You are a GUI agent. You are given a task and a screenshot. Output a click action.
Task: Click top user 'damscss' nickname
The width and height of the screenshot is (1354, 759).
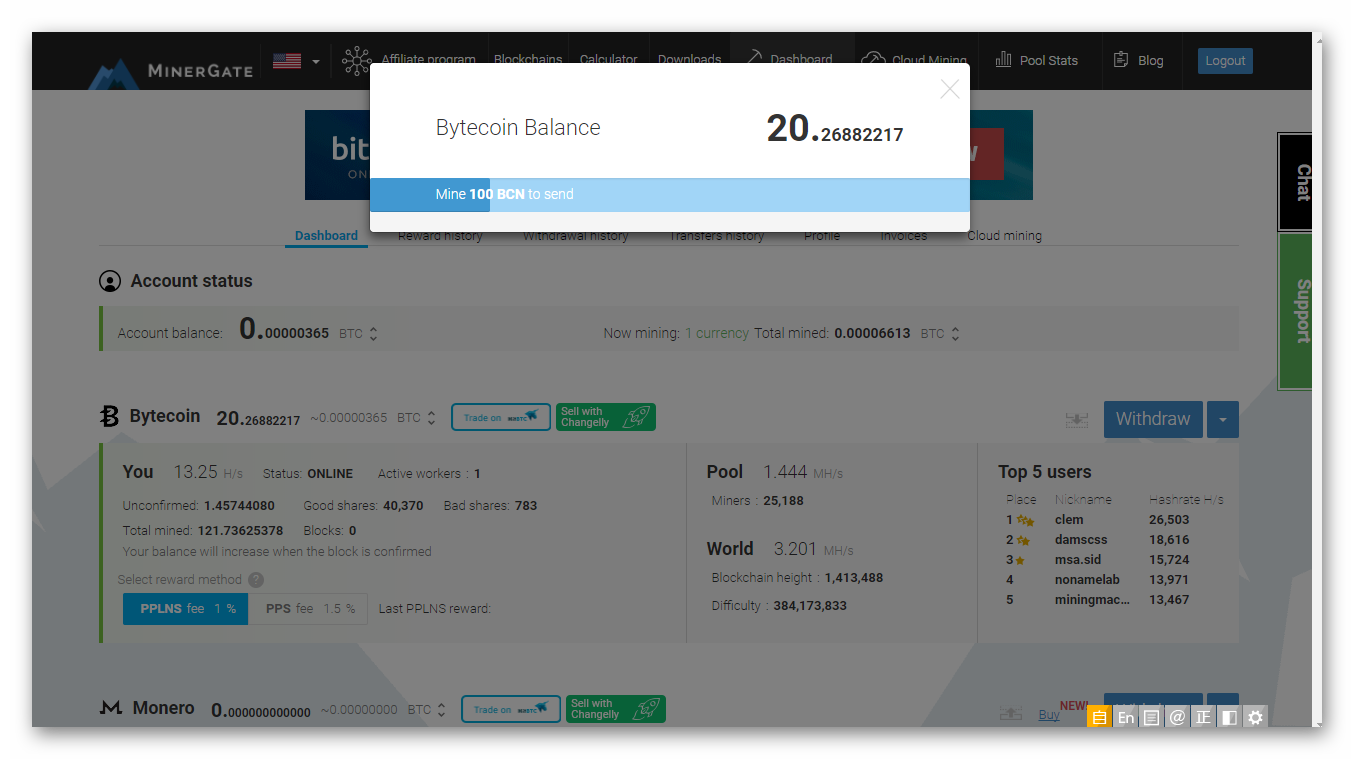[x=1081, y=540]
